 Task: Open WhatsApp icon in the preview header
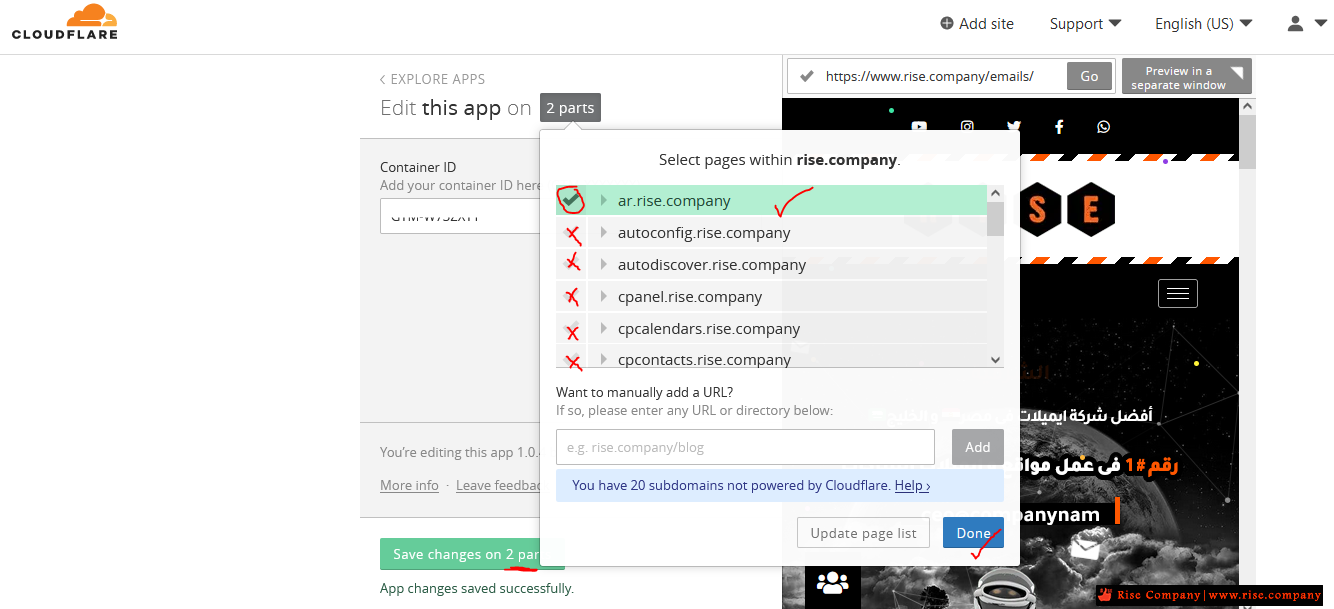click(1103, 127)
